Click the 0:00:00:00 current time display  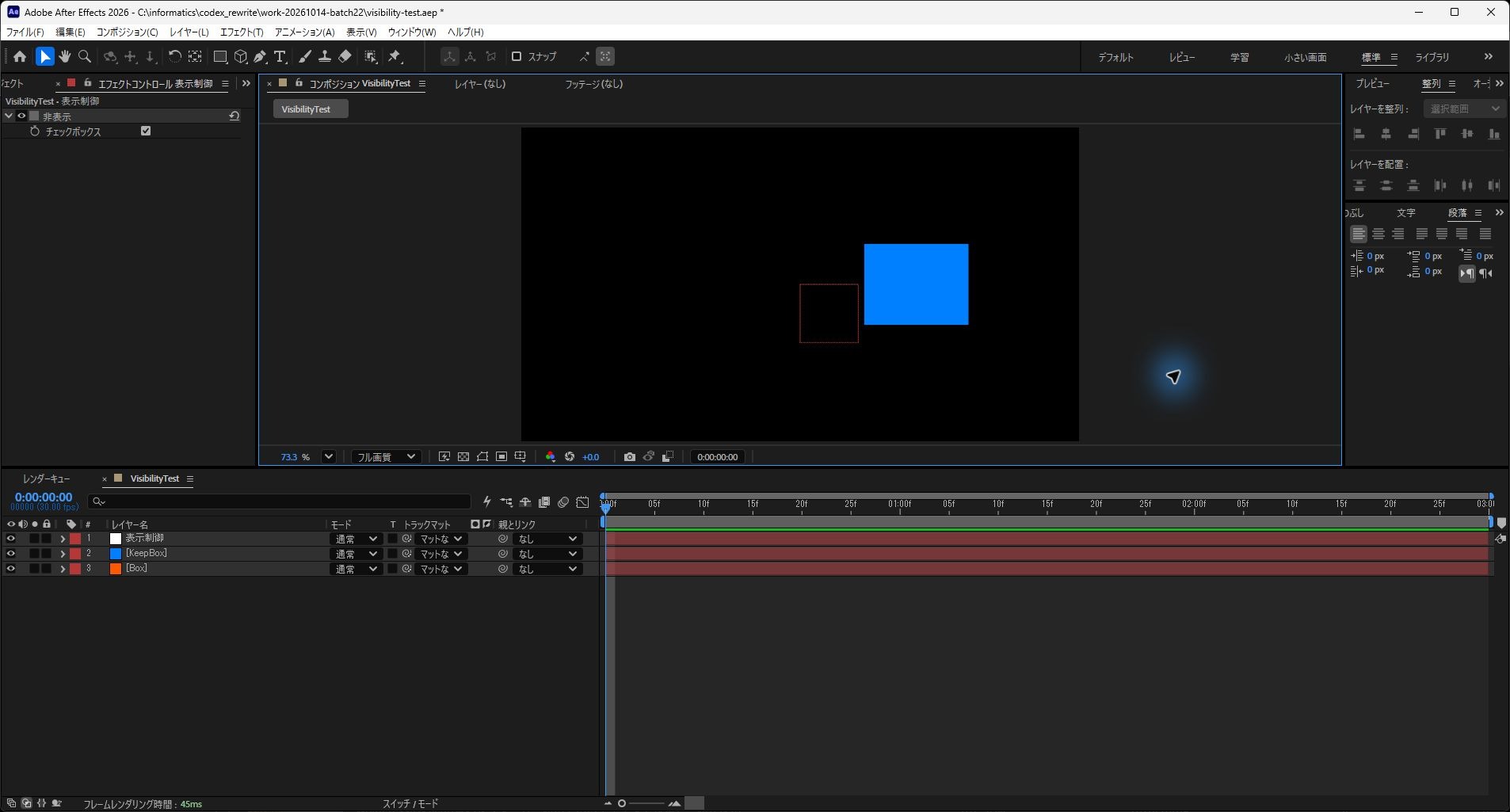click(x=44, y=497)
